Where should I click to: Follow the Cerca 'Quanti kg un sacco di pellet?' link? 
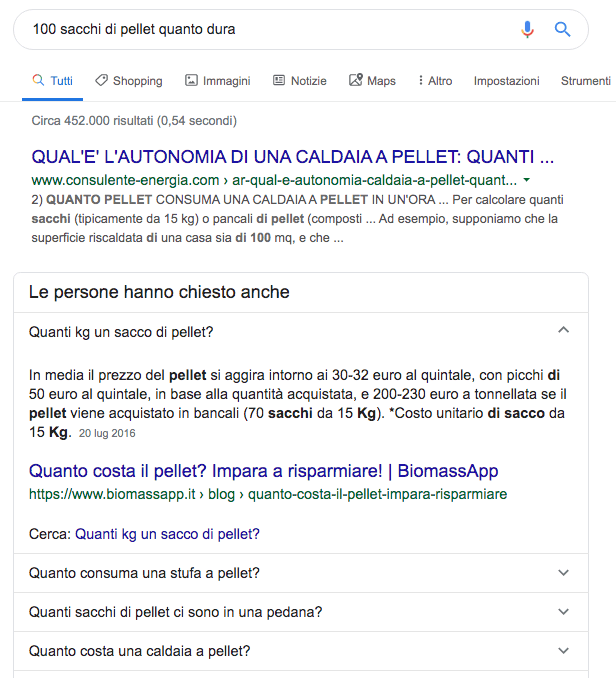[x=167, y=534]
